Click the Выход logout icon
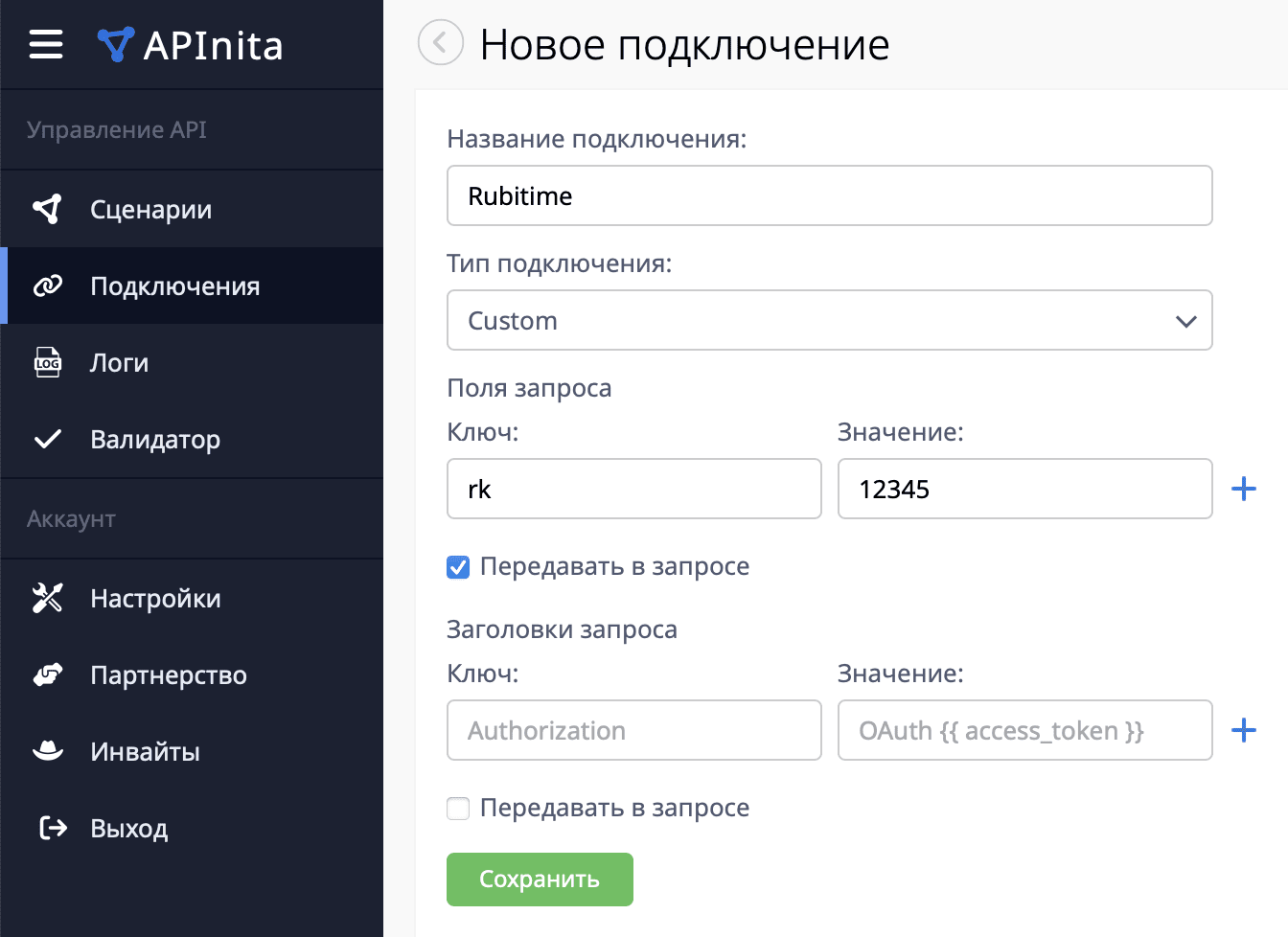This screenshot has height=937, width=1288. click(52, 828)
